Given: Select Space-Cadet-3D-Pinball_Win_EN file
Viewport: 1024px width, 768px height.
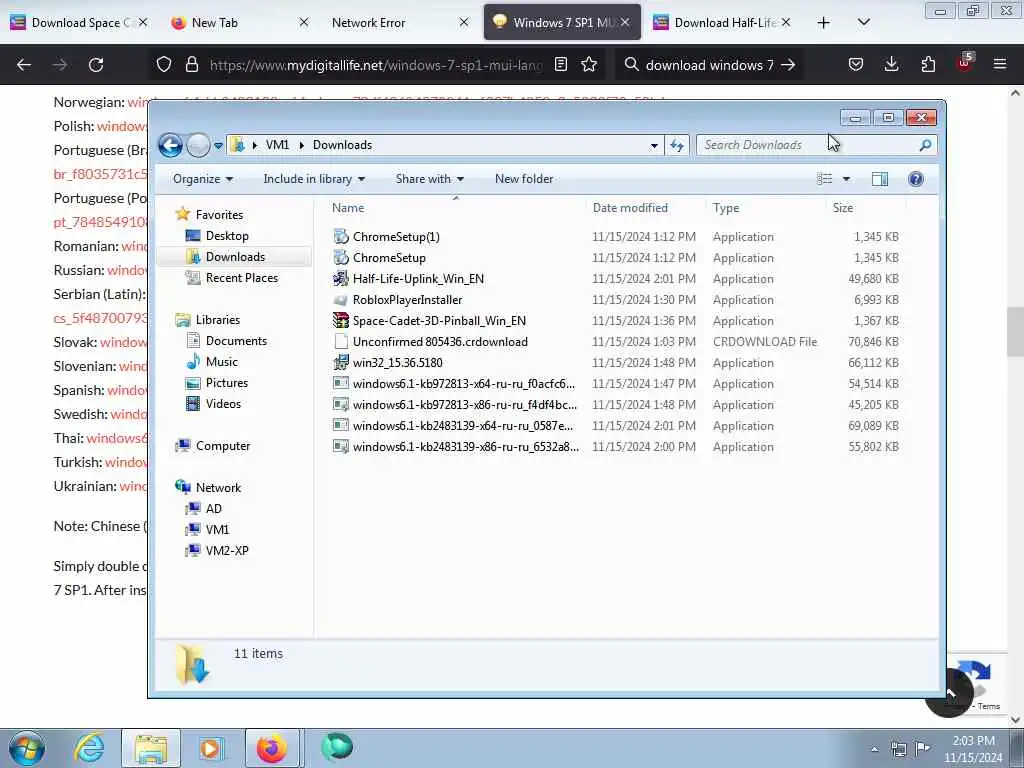Looking at the screenshot, I should tap(439, 321).
